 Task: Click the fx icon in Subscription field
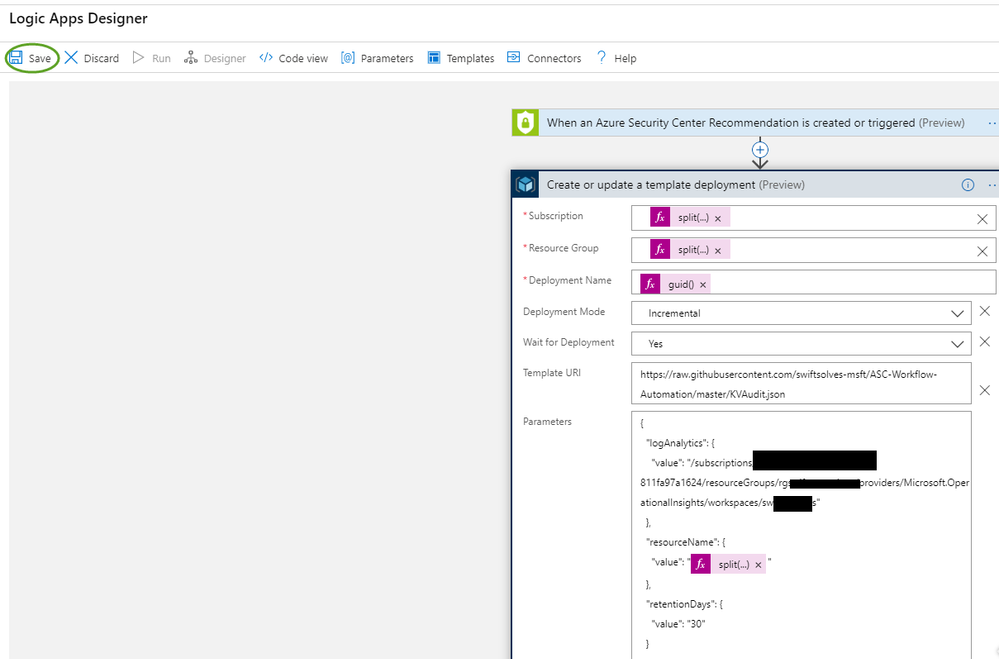660,217
